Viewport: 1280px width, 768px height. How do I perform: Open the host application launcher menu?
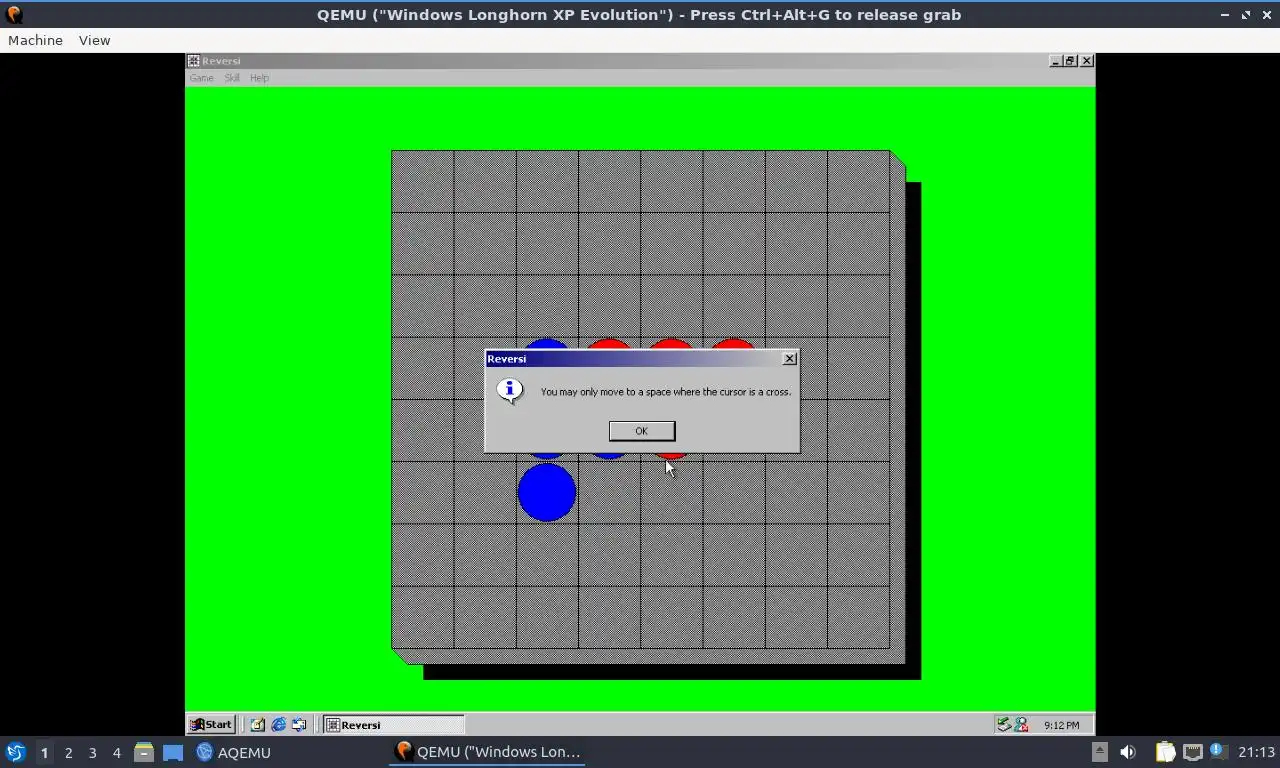(x=15, y=752)
